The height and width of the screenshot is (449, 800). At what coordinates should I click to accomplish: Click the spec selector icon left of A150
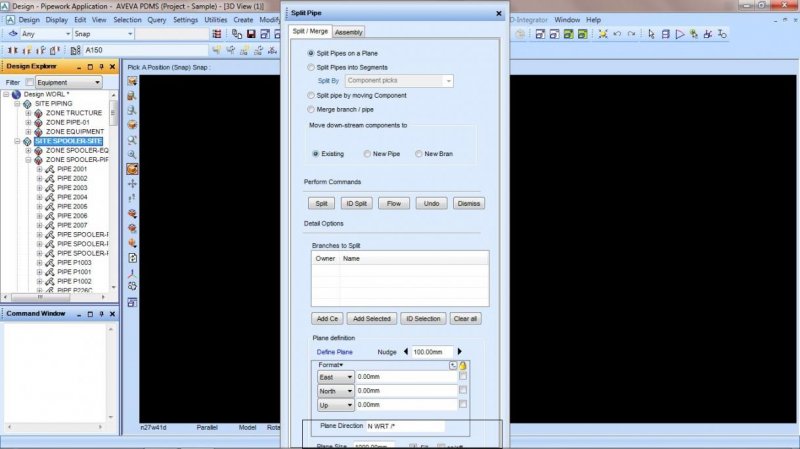(x=76, y=50)
